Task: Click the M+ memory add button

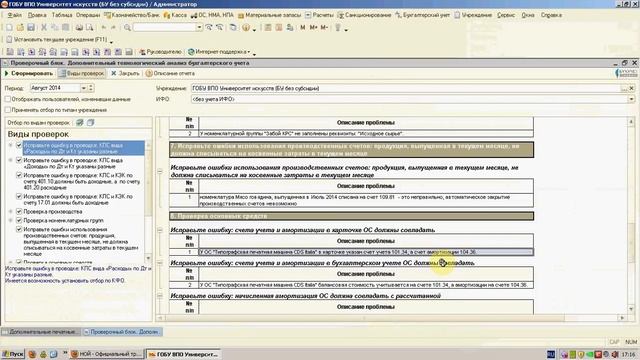Action: (313, 27)
